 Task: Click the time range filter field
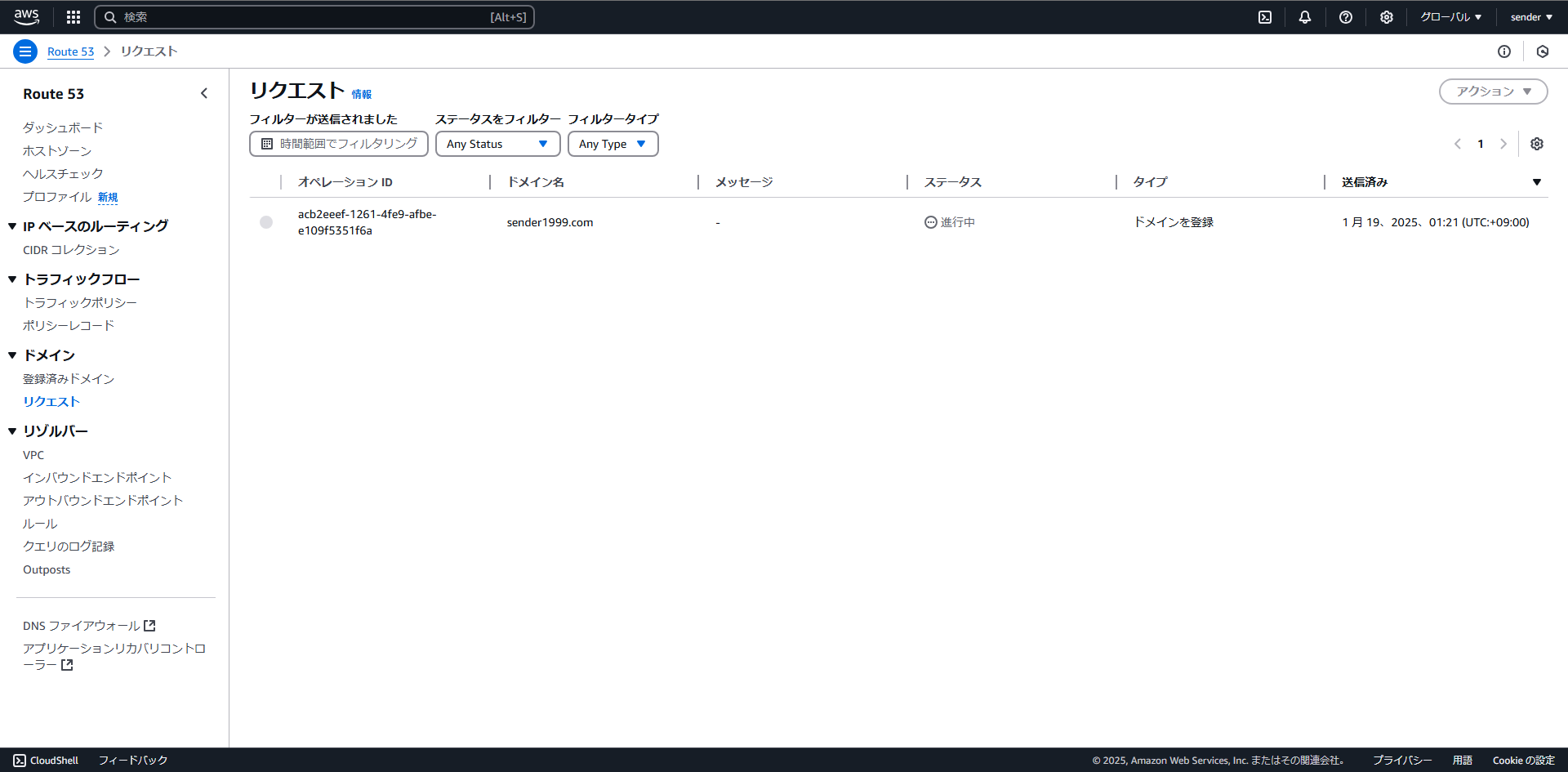pyautogui.click(x=339, y=144)
